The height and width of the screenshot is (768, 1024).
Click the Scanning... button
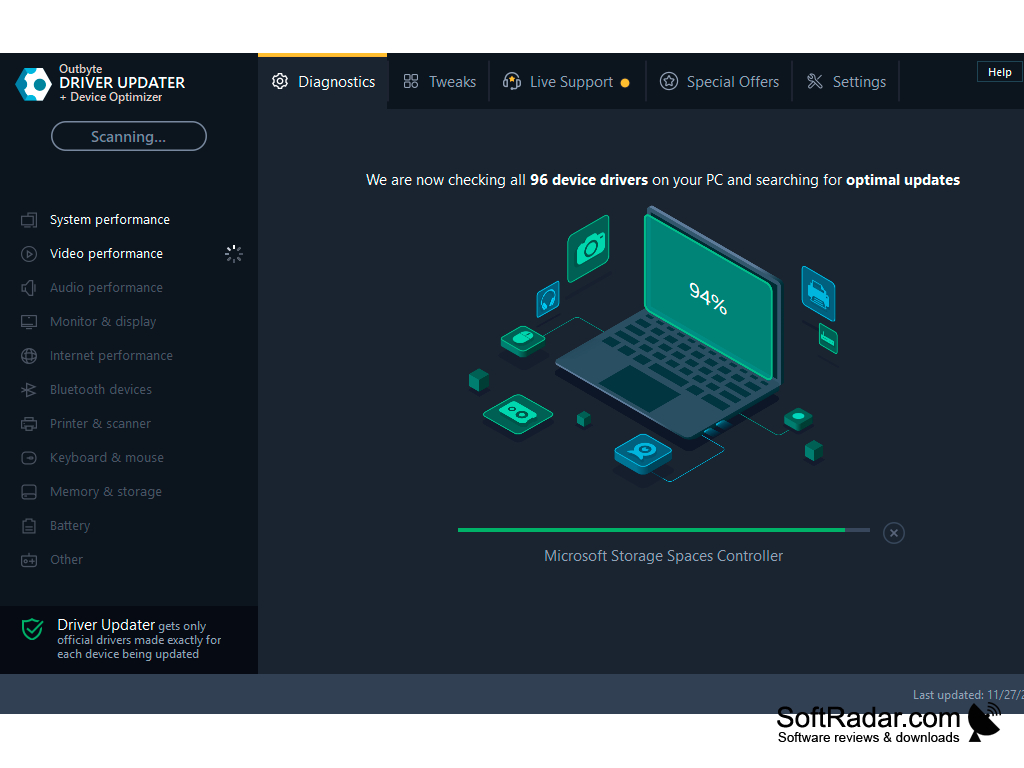tap(129, 136)
